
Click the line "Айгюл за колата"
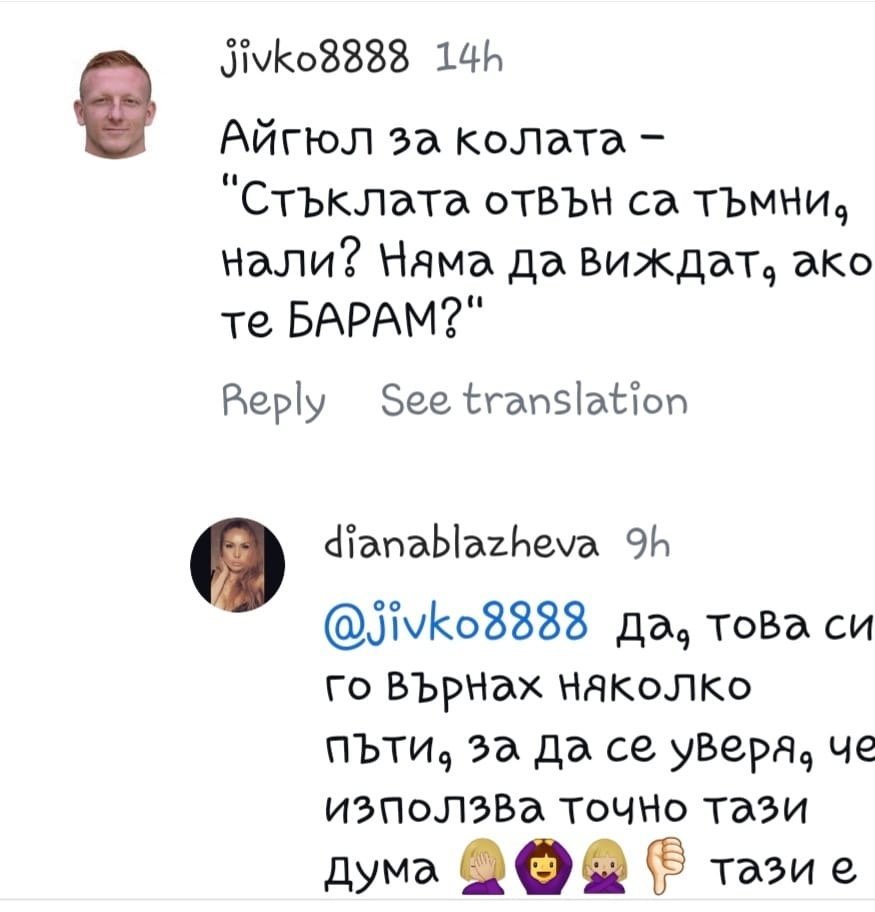click(442, 140)
